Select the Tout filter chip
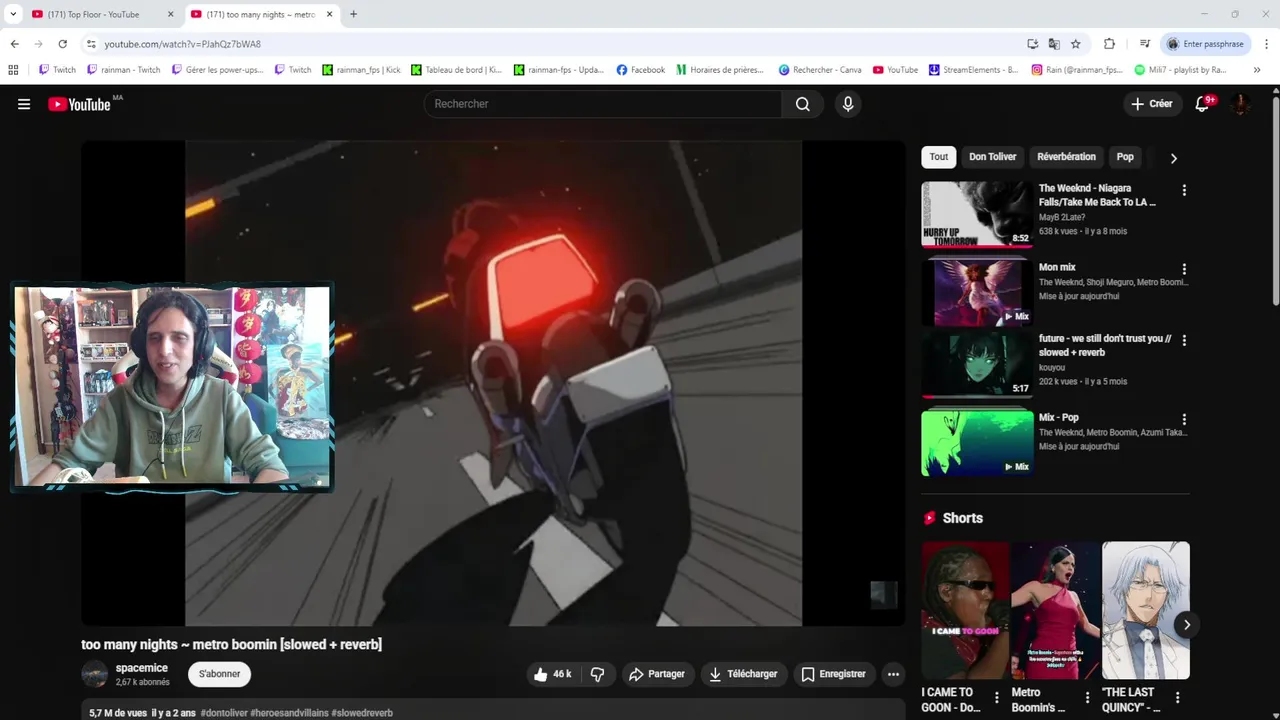 click(x=938, y=157)
